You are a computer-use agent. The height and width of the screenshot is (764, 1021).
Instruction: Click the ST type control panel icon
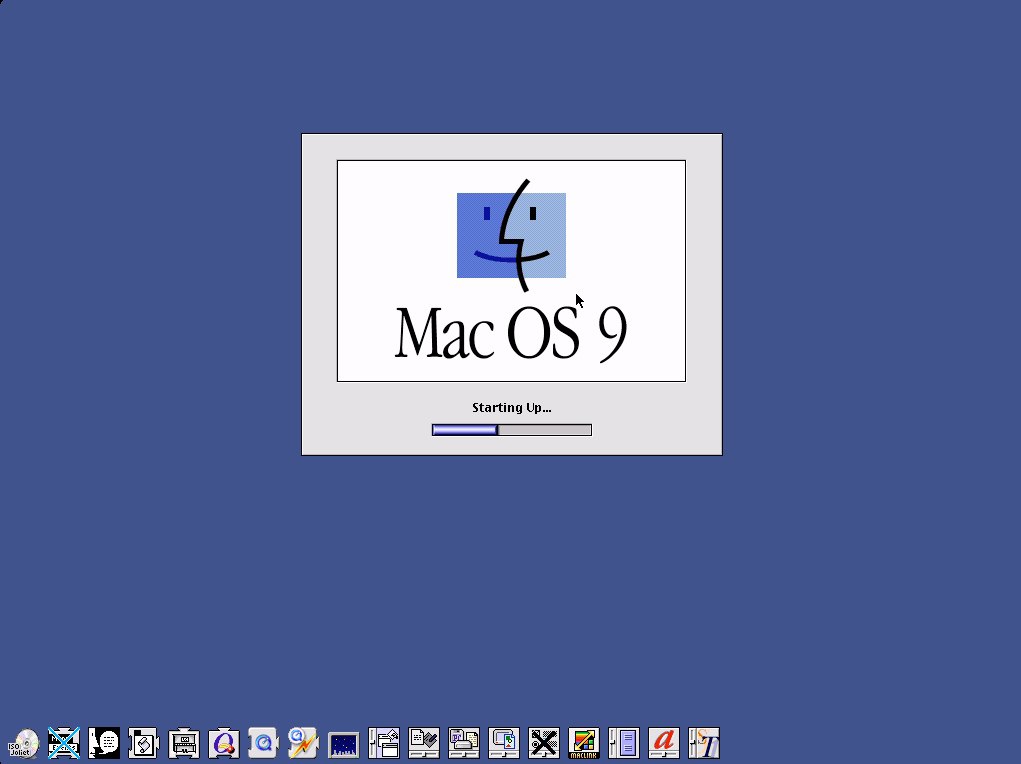pyautogui.click(x=704, y=743)
